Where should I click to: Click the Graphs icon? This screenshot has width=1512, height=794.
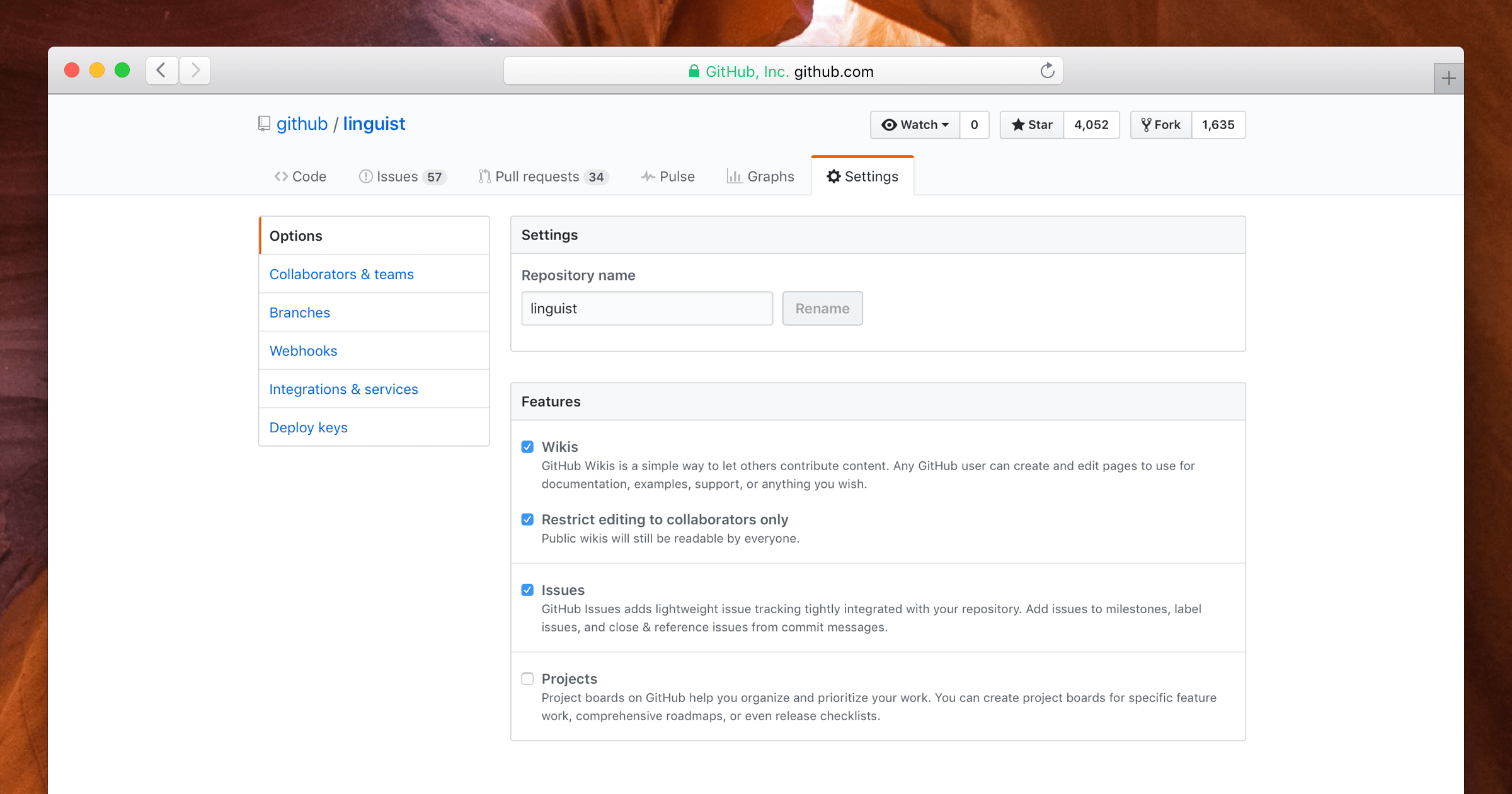click(x=735, y=177)
